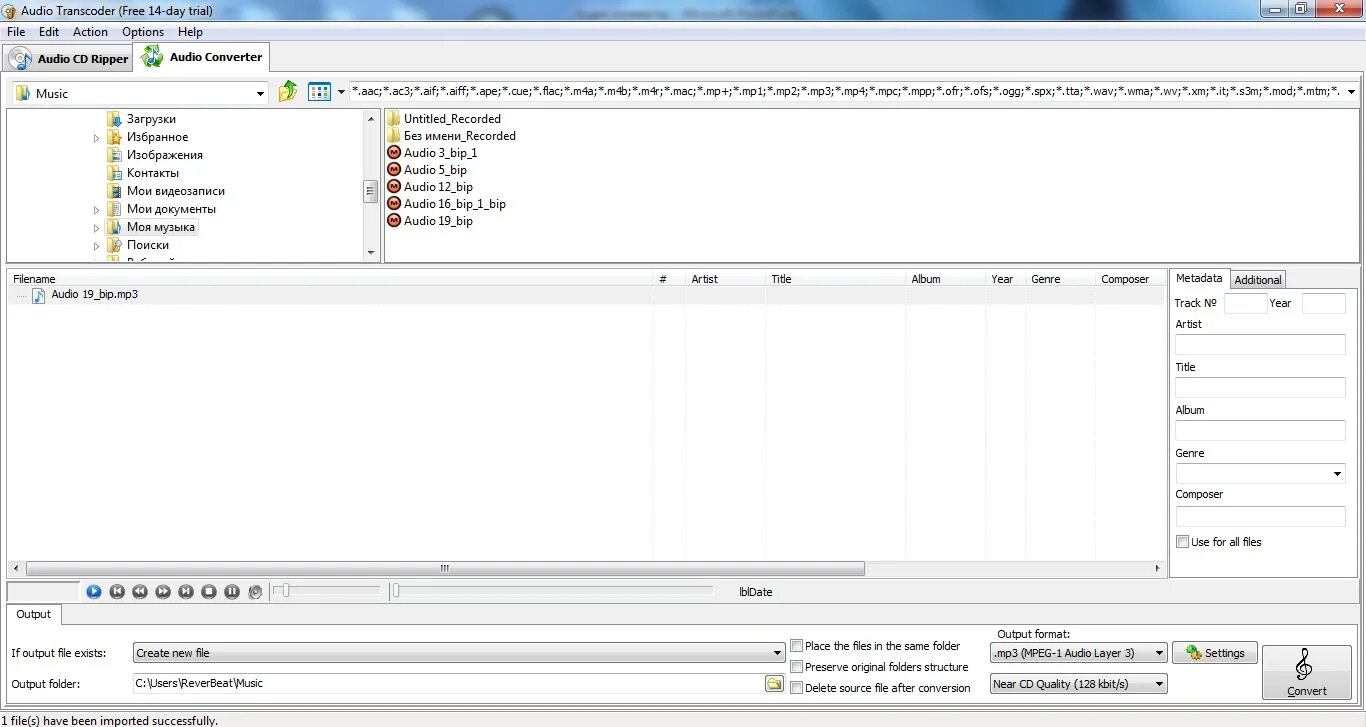Enable the Use for all files checkbox
Viewport: 1366px width, 727px height.
[1183, 542]
